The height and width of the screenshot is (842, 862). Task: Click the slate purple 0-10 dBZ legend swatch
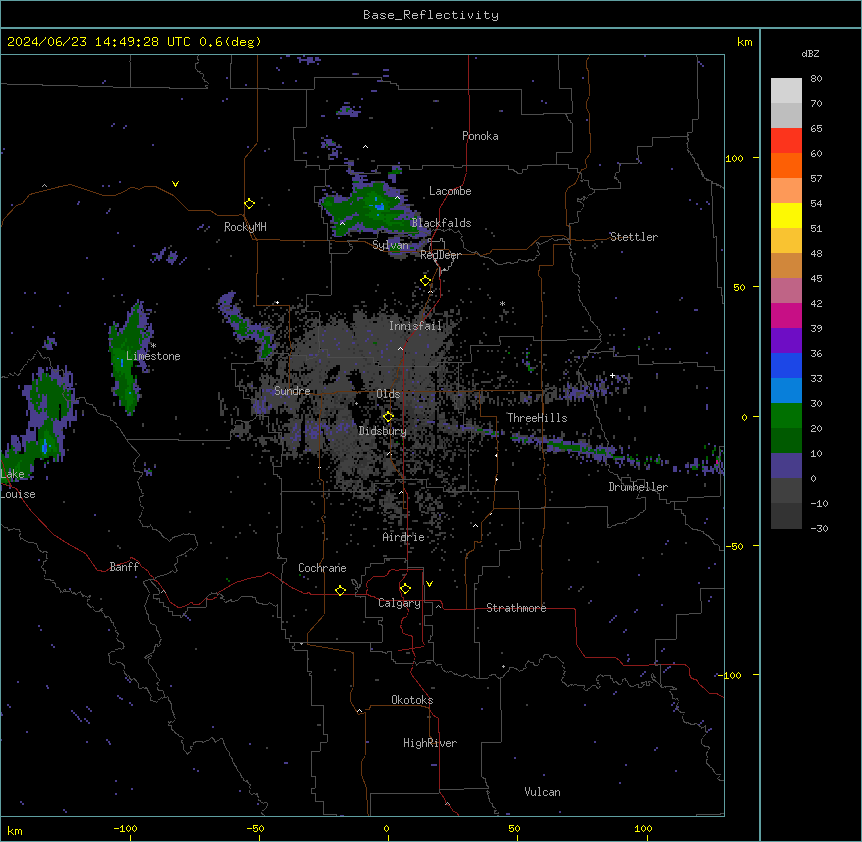click(x=786, y=466)
